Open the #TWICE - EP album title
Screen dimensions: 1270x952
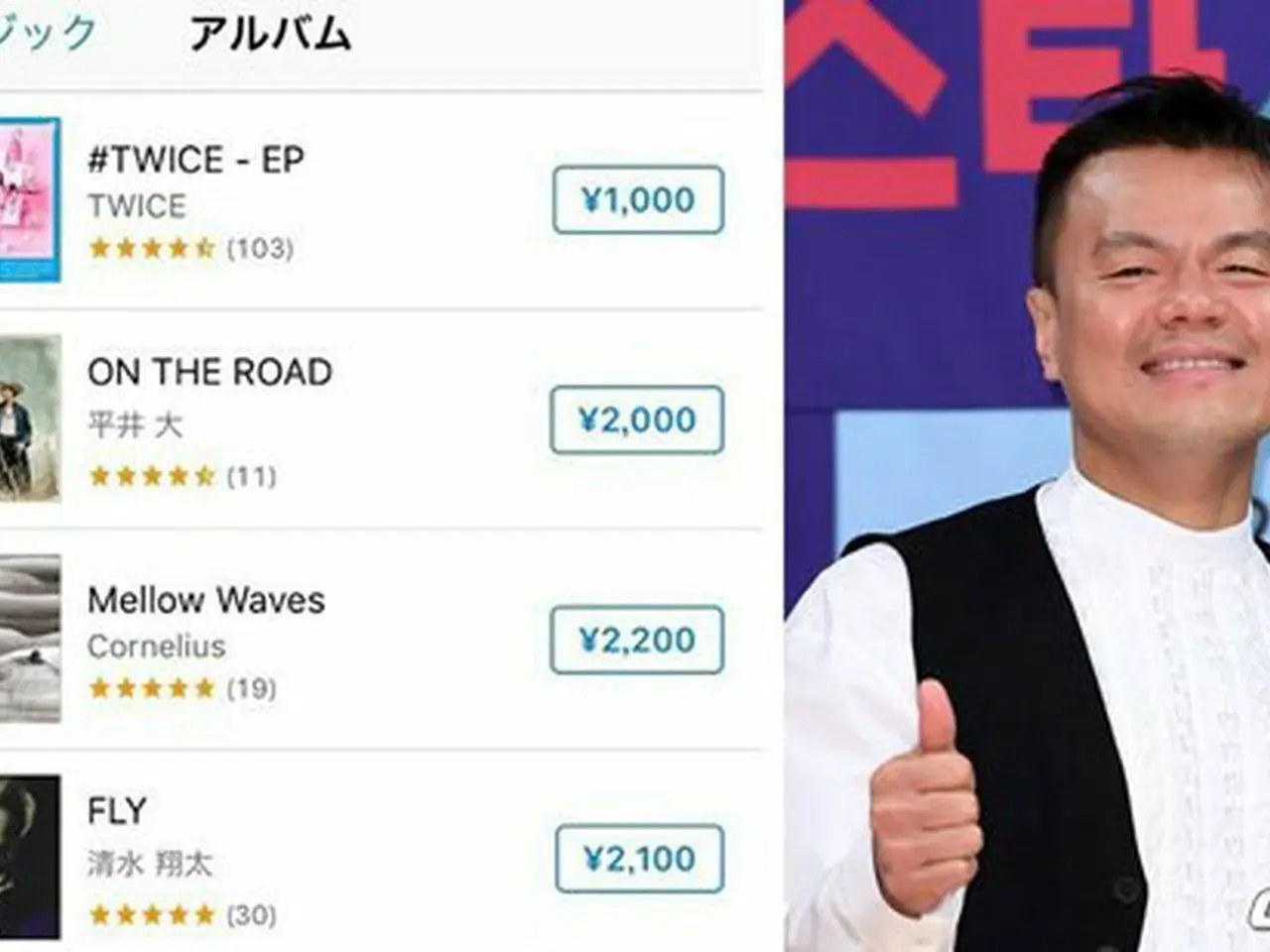tap(196, 160)
